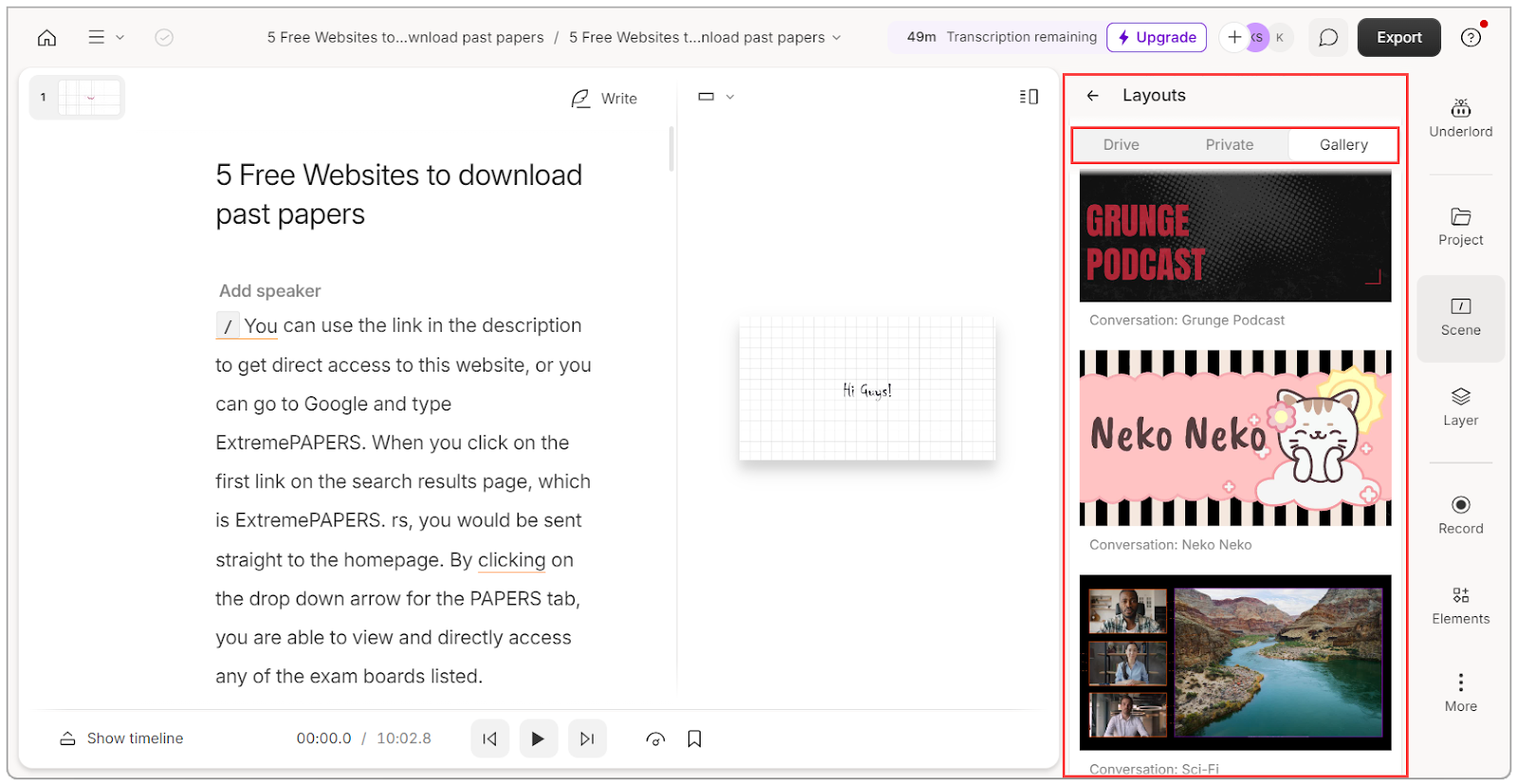Open the Record sidebar panel
Image resolution: width=1517 pixels, height=784 pixels.
click(1460, 516)
